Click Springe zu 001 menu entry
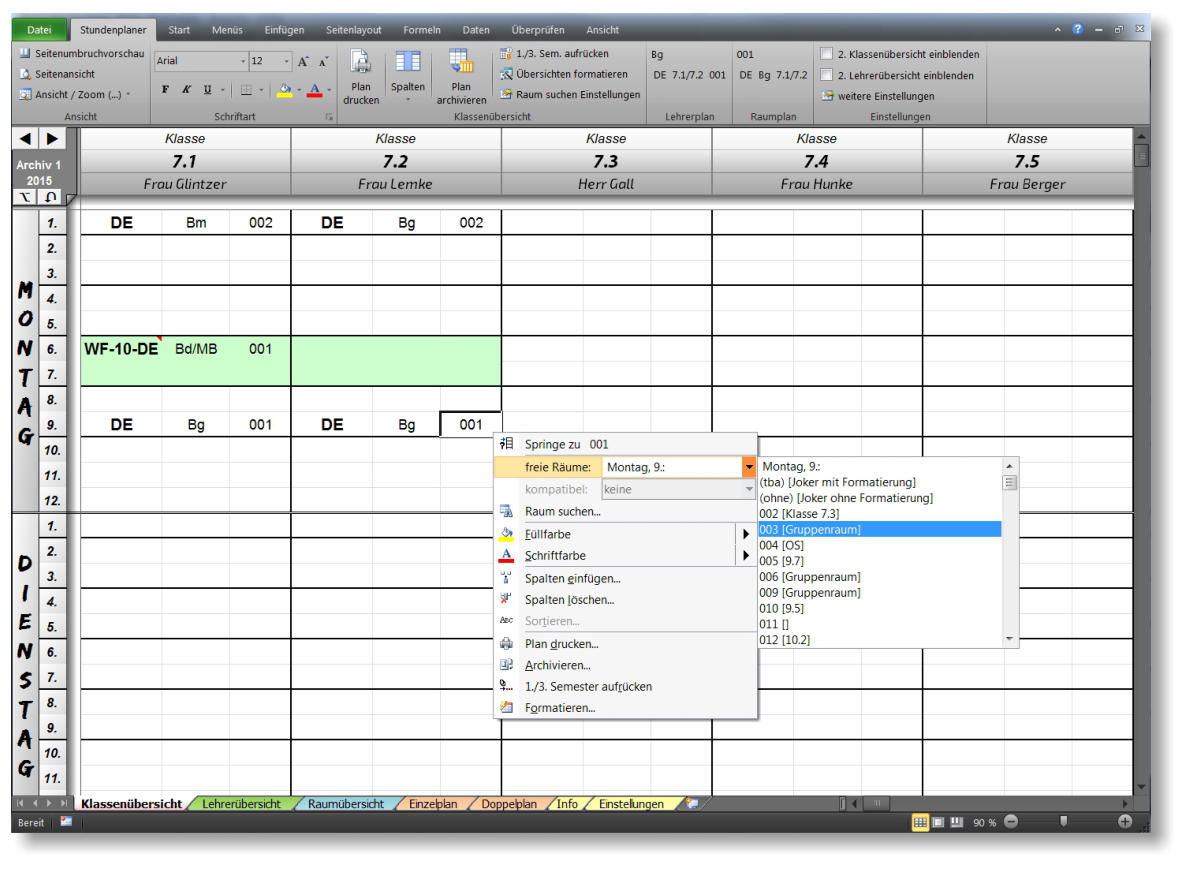Screen dimensions: 1188x869 pyautogui.click(x=566, y=444)
